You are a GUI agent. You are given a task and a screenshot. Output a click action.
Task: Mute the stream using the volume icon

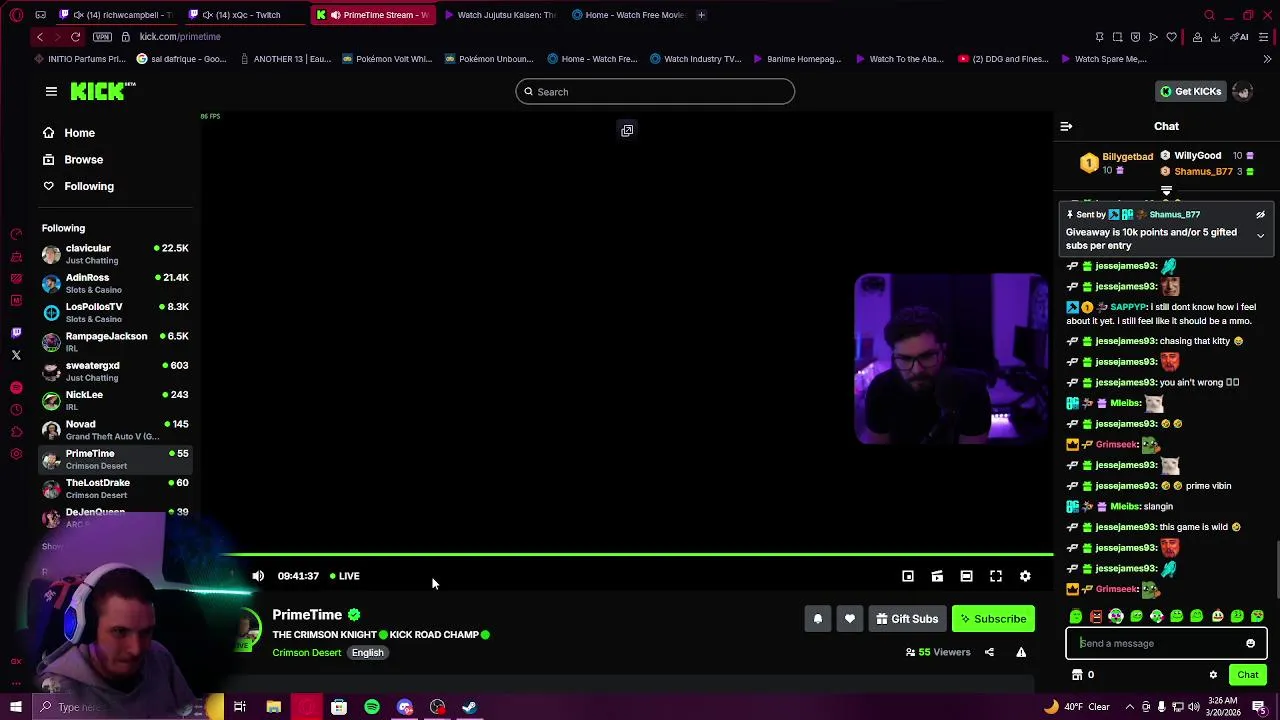click(258, 576)
